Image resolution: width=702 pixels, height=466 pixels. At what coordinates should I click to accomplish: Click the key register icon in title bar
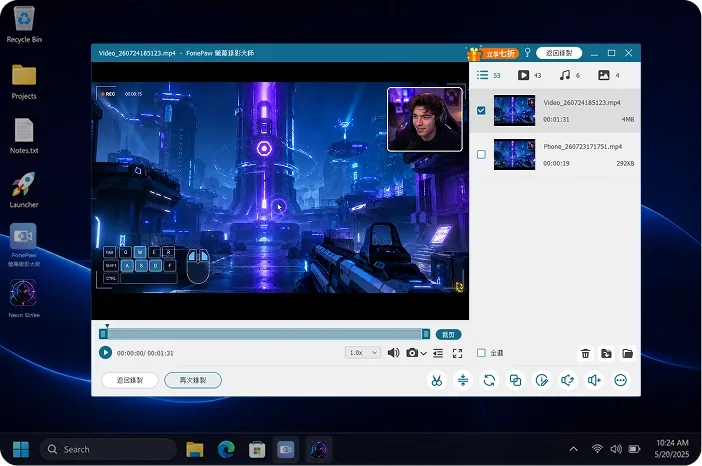[x=527, y=53]
